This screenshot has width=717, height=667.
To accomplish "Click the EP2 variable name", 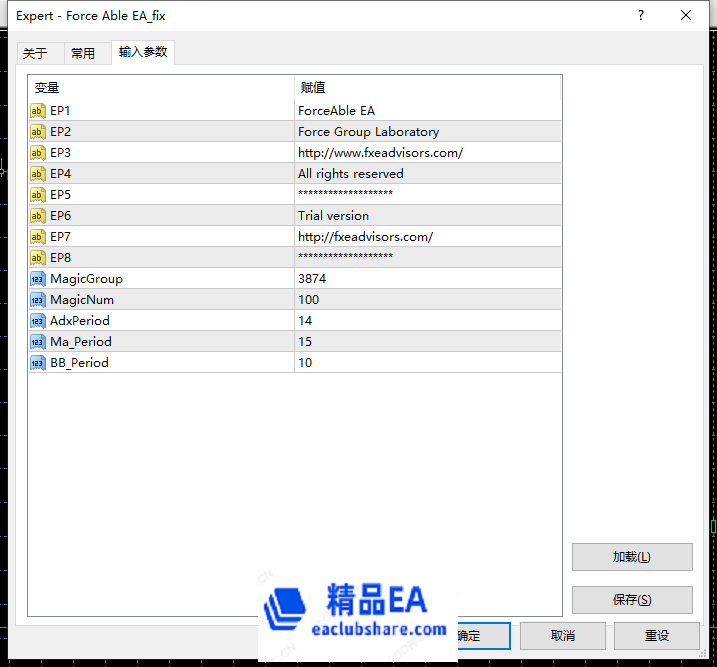I will (60, 132).
